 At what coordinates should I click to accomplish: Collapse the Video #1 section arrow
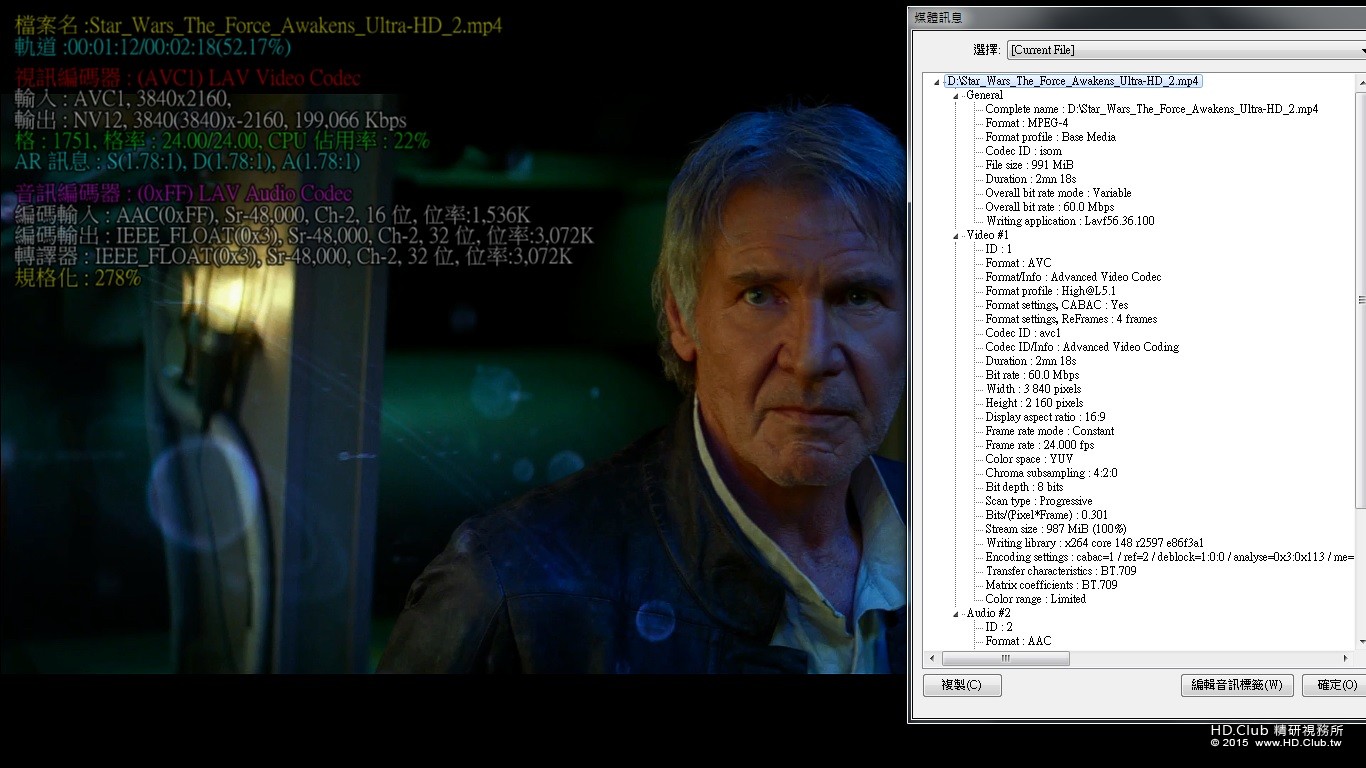(957, 236)
